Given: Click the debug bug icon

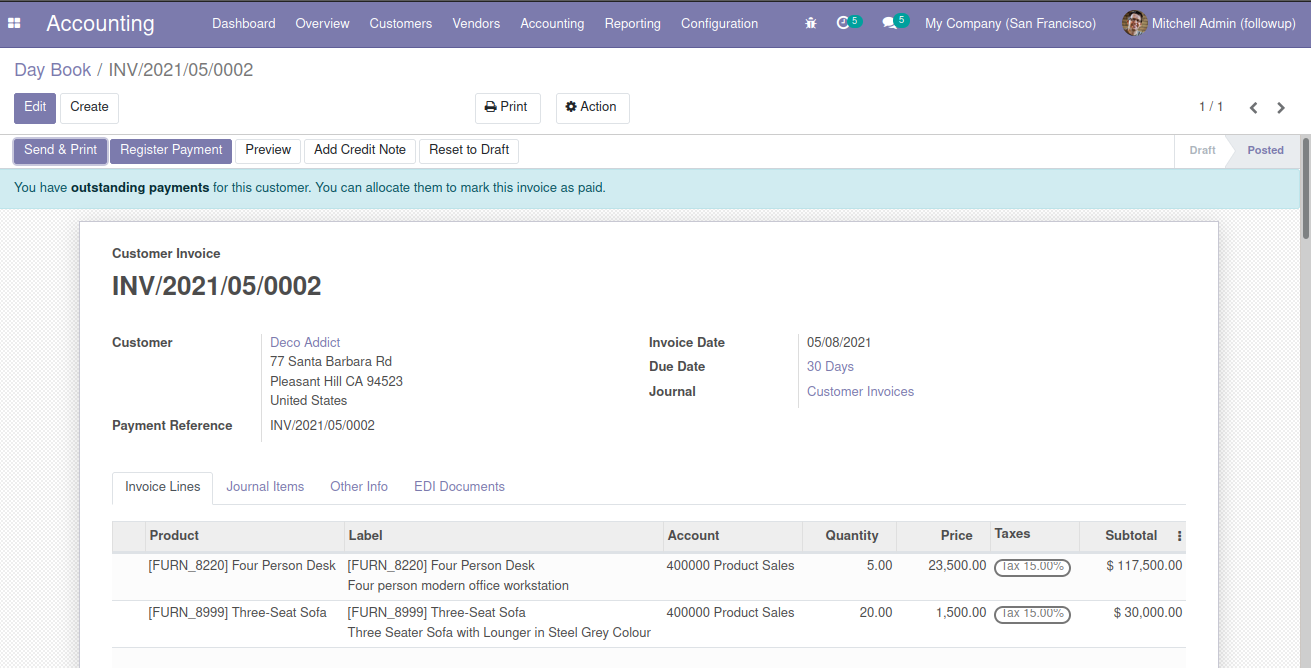Looking at the screenshot, I should point(811,23).
